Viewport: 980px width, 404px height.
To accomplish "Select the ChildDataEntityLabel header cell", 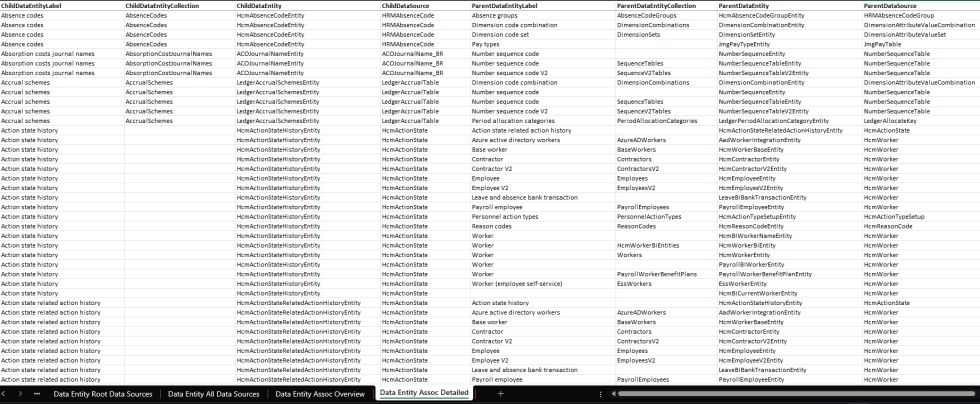I will 31,6.
